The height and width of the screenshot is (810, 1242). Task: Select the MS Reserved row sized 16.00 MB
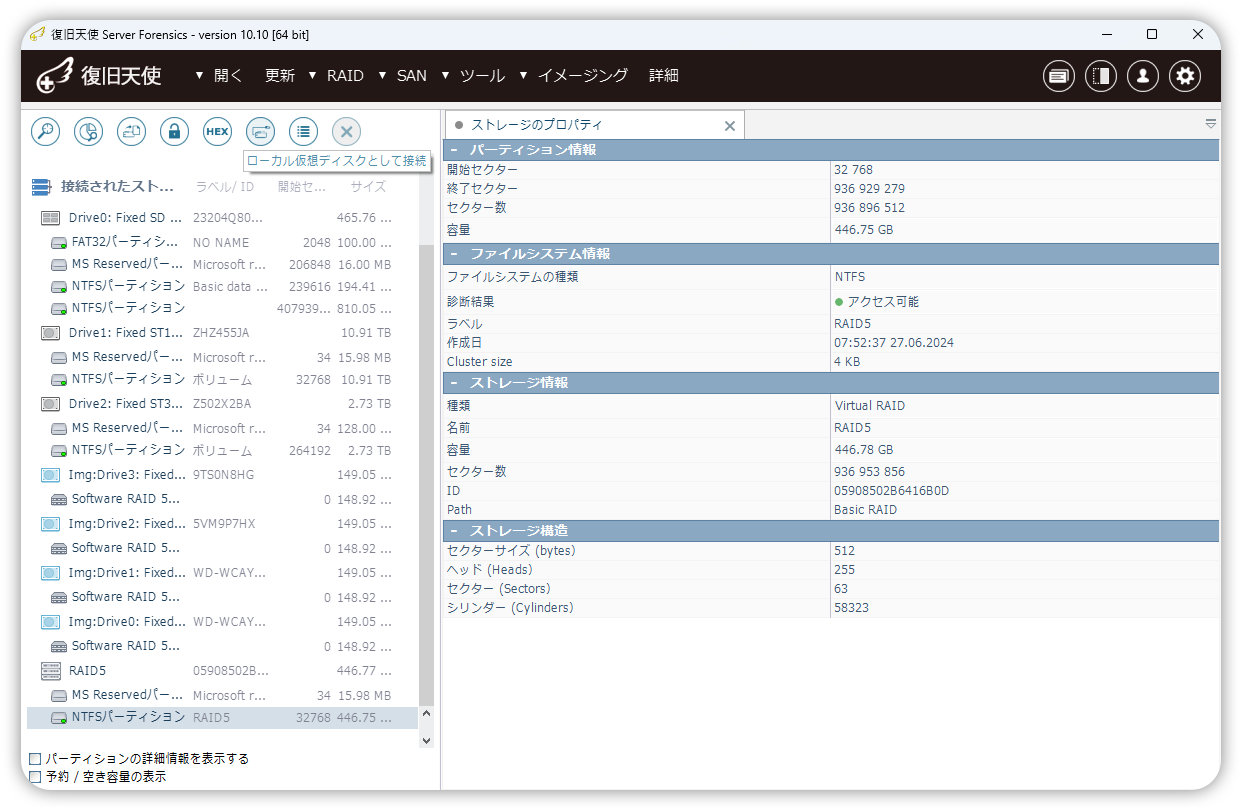click(222, 265)
